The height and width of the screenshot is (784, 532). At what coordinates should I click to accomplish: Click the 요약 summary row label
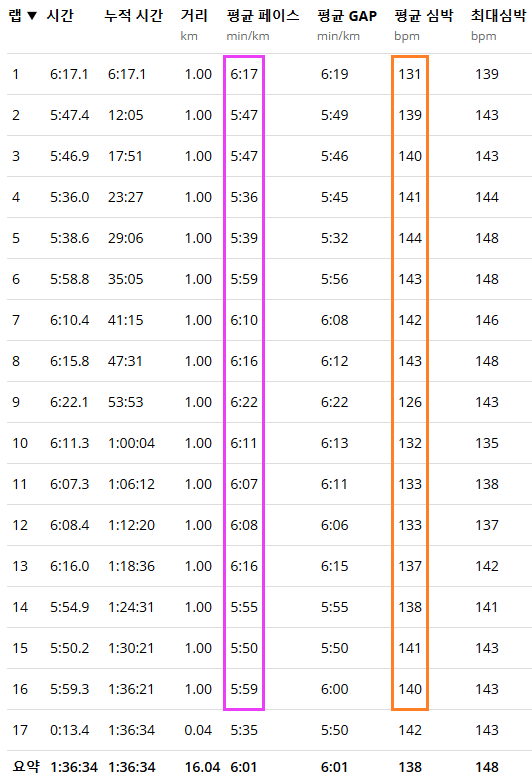26,766
